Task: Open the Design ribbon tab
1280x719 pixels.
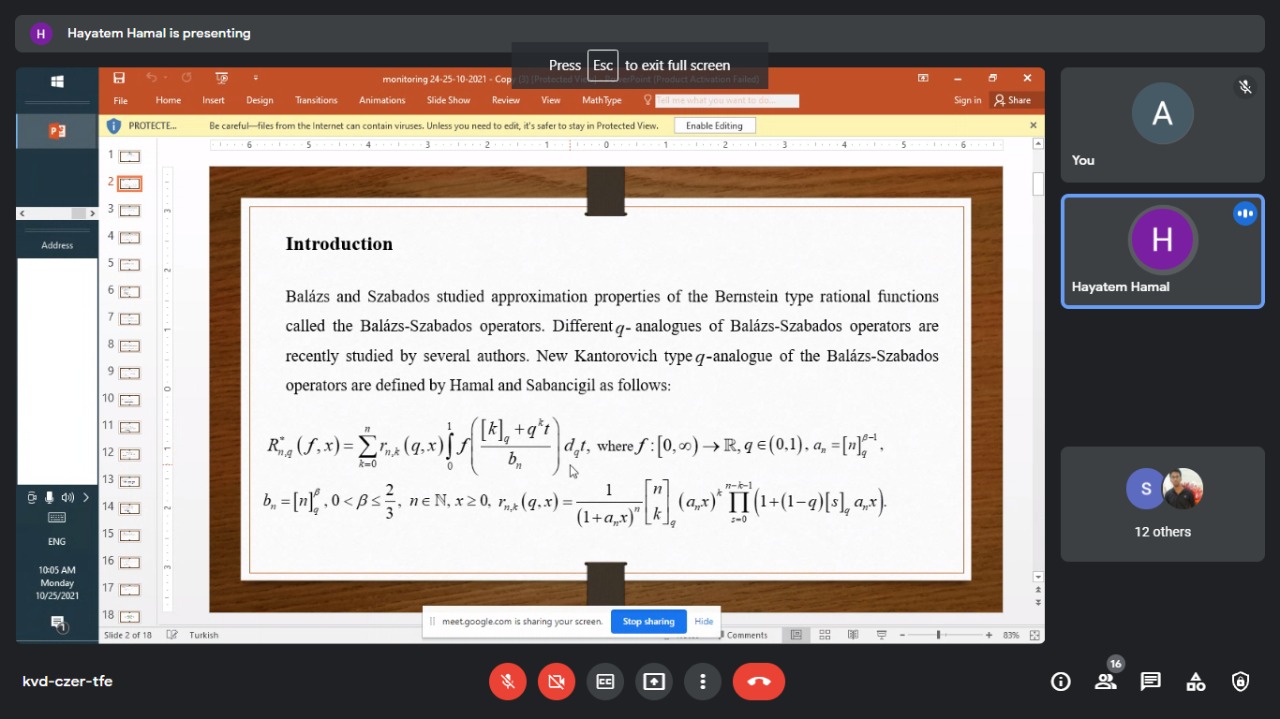Action: 260,100
